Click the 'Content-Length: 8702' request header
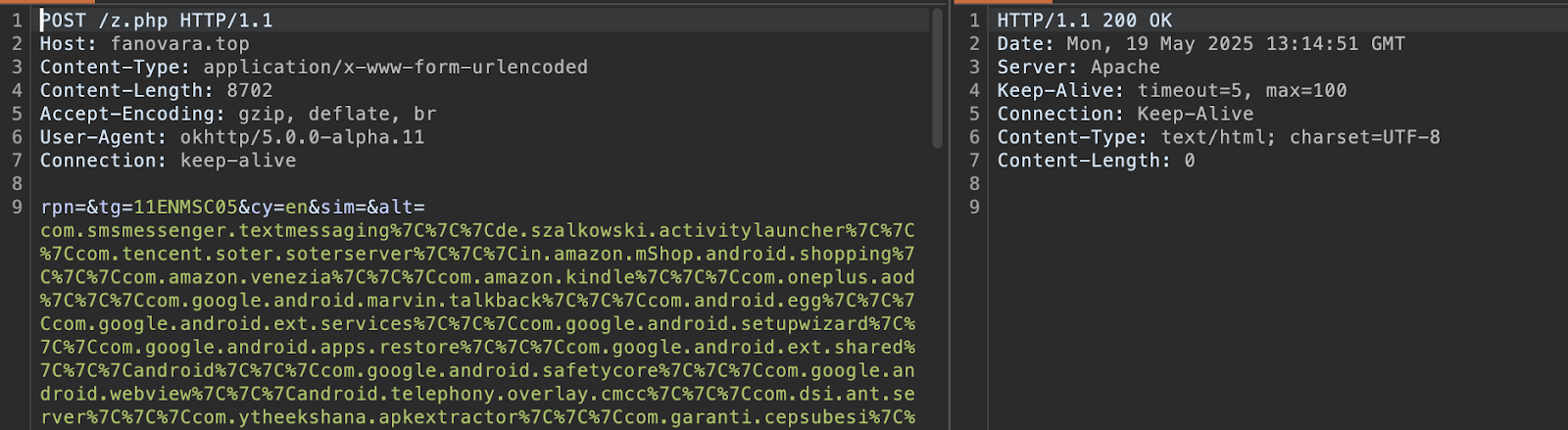This screenshot has width=1568, height=430. point(157,91)
